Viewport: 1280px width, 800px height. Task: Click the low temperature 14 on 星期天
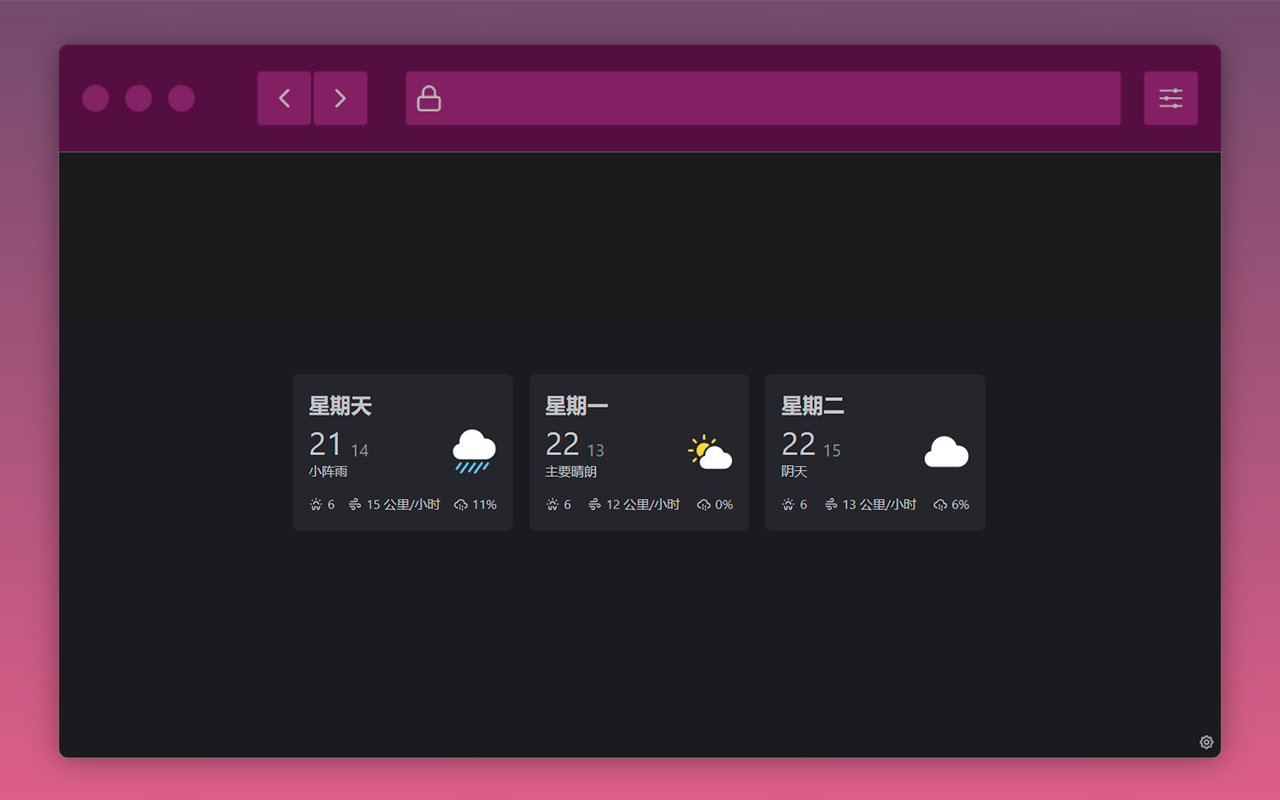(x=360, y=450)
